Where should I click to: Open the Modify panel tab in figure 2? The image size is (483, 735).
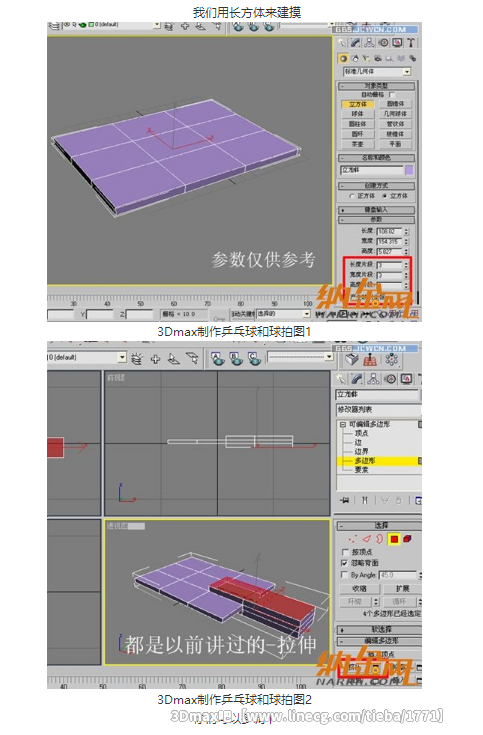pos(358,379)
